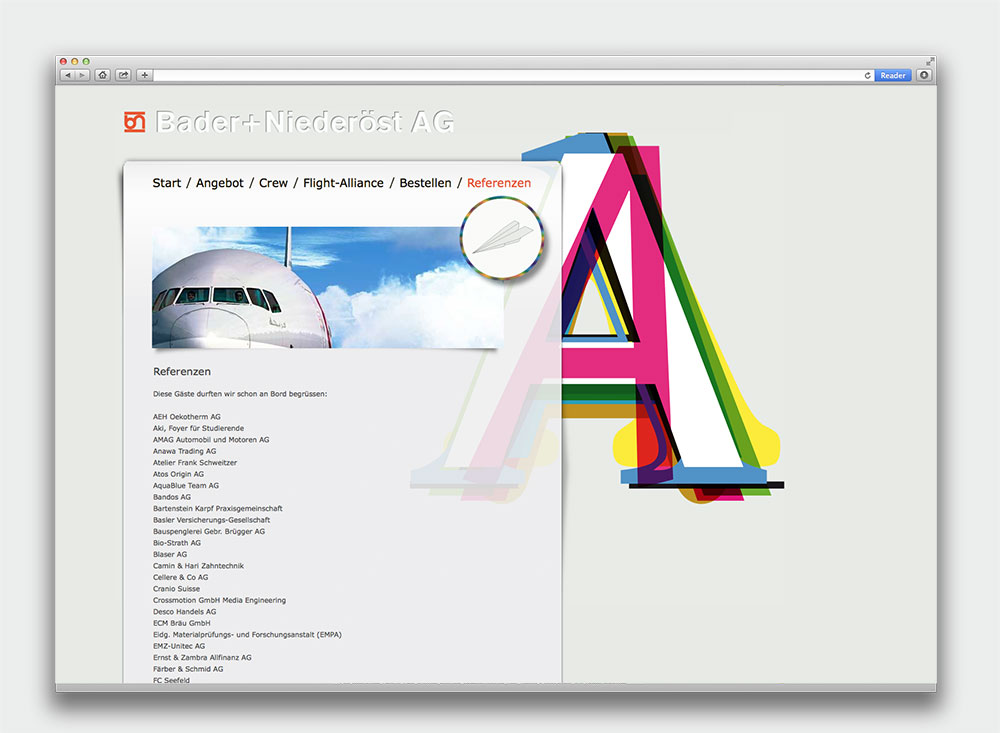1000x733 pixels.
Task: Reload the page with the refresh icon
Action: point(867,75)
